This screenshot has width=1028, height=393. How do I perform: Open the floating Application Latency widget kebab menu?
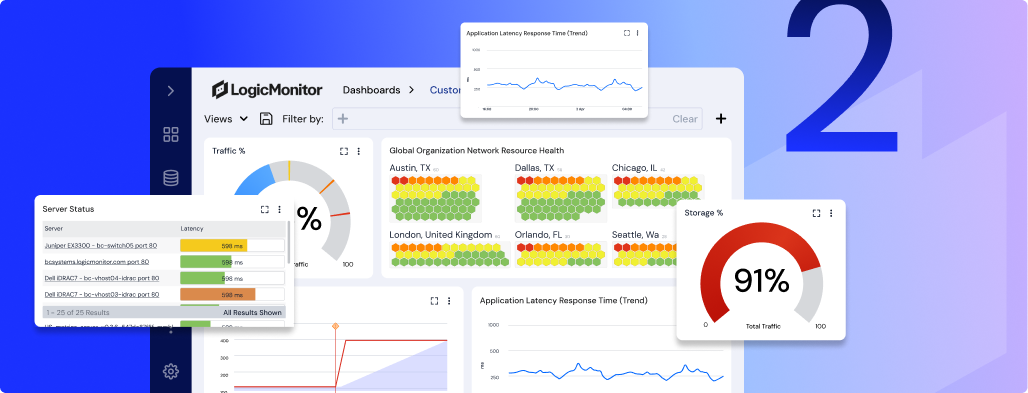tap(638, 33)
